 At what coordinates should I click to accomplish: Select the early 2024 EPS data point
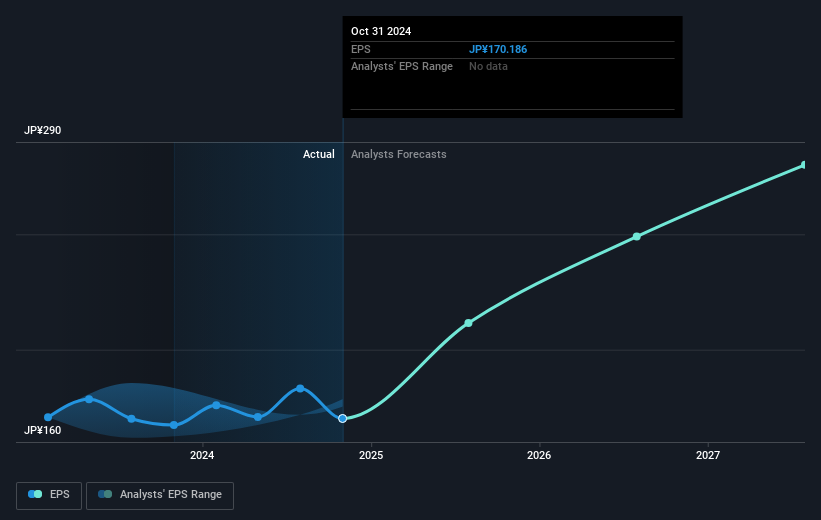(x=216, y=405)
